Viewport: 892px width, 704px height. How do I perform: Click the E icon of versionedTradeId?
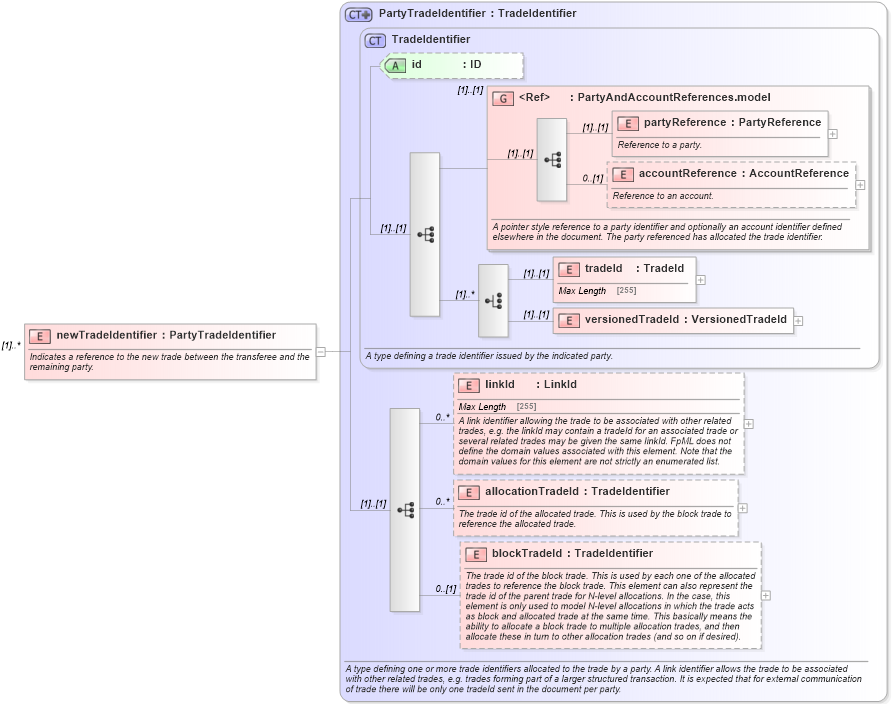click(x=568, y=321)
